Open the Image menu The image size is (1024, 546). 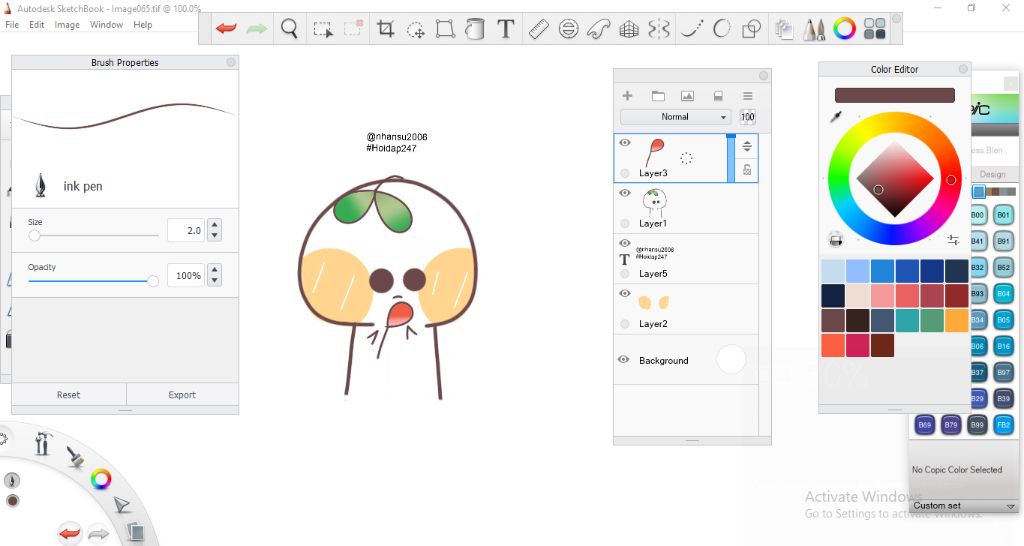coord(67,25)
